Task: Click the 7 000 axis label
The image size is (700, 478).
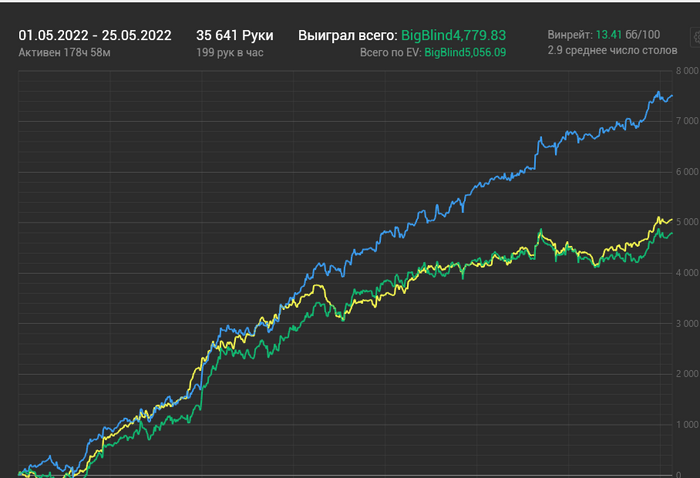Action: 687,121
